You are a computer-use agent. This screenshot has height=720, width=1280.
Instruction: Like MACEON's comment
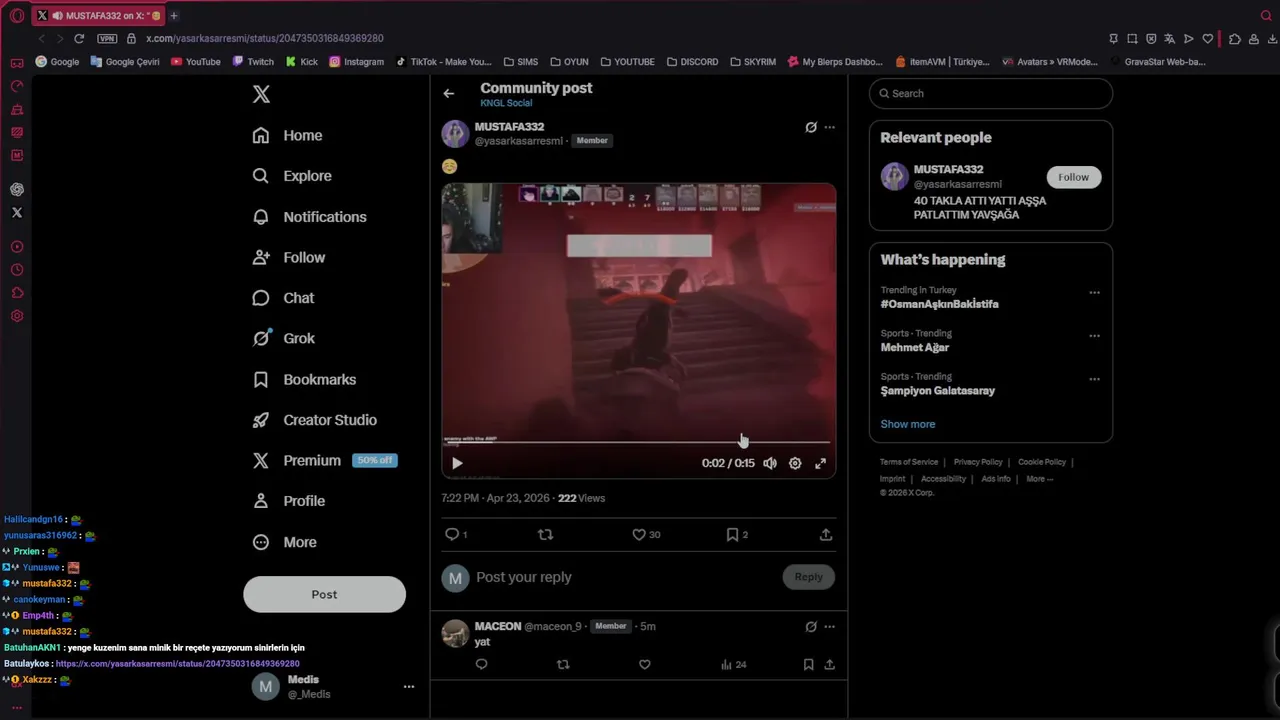(x=645, y=664)
